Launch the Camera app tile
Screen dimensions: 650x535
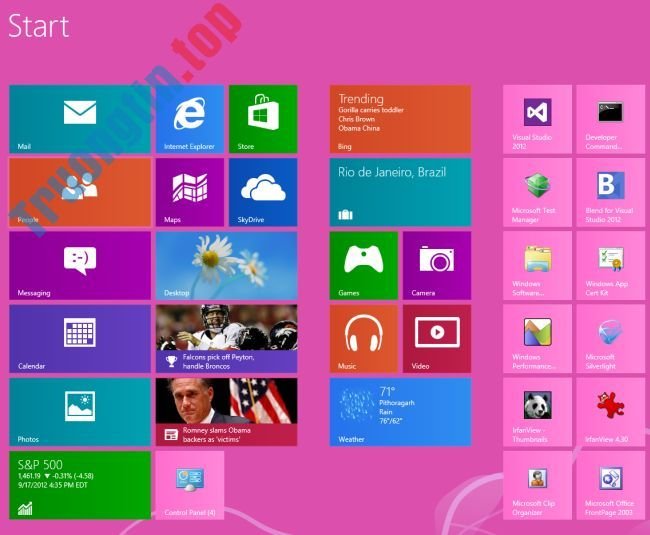point(436,265)
